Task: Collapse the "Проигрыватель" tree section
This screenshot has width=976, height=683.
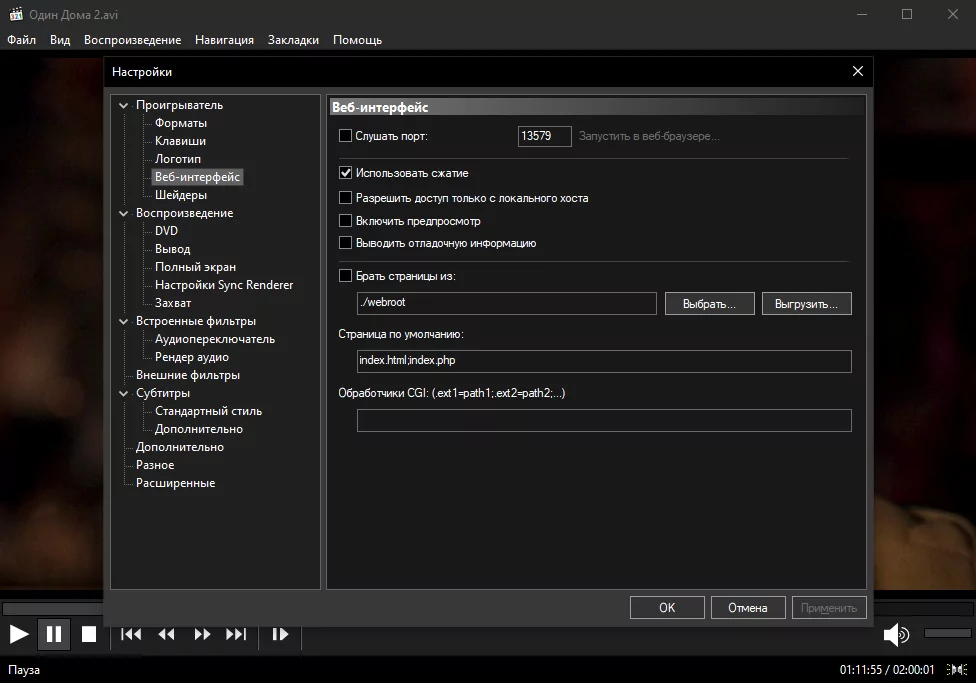Action: [124, 105]
